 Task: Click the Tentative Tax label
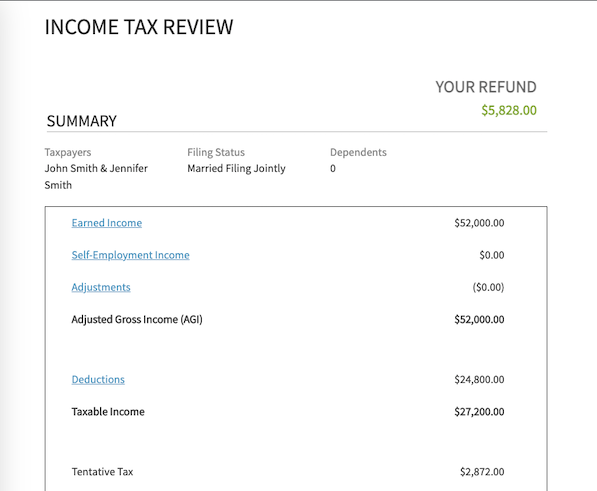click(102, 472)
